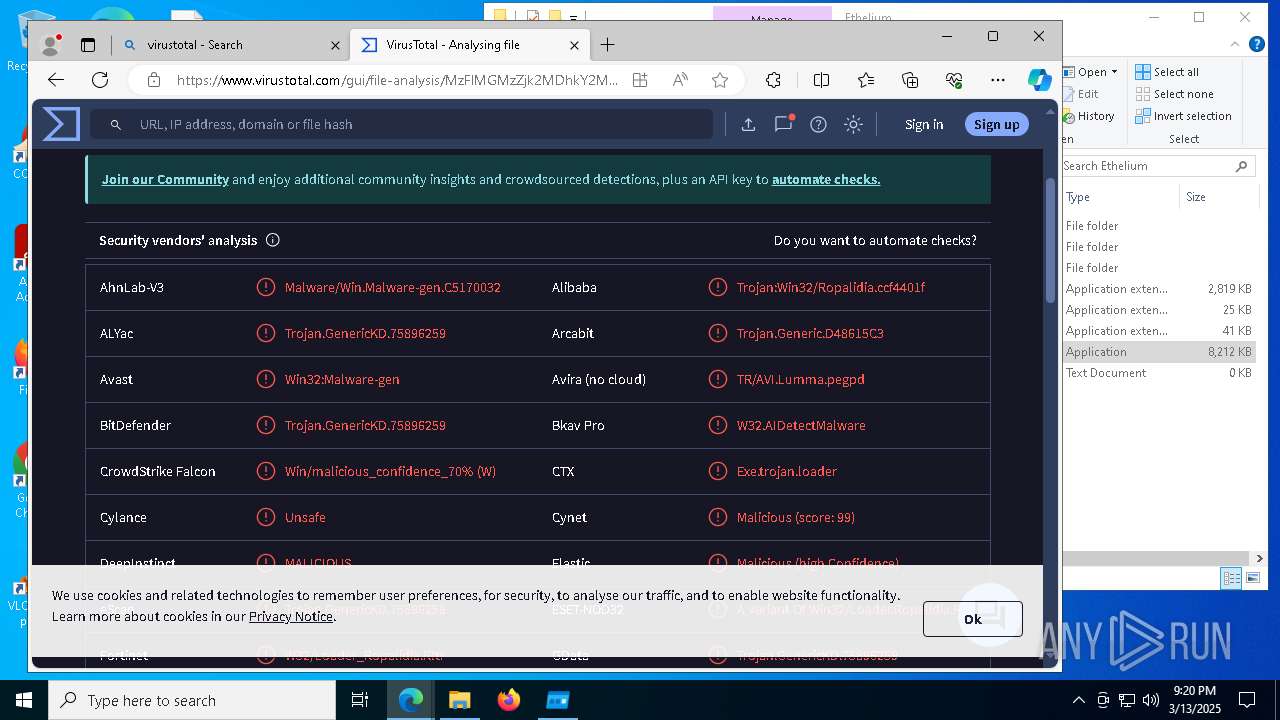1280x720 pixels.
Task: View site information lock icon
Action: 153,80
